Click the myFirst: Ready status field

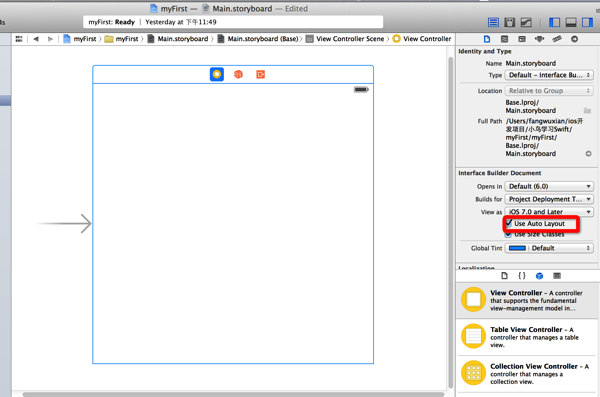tap(233, 22)
